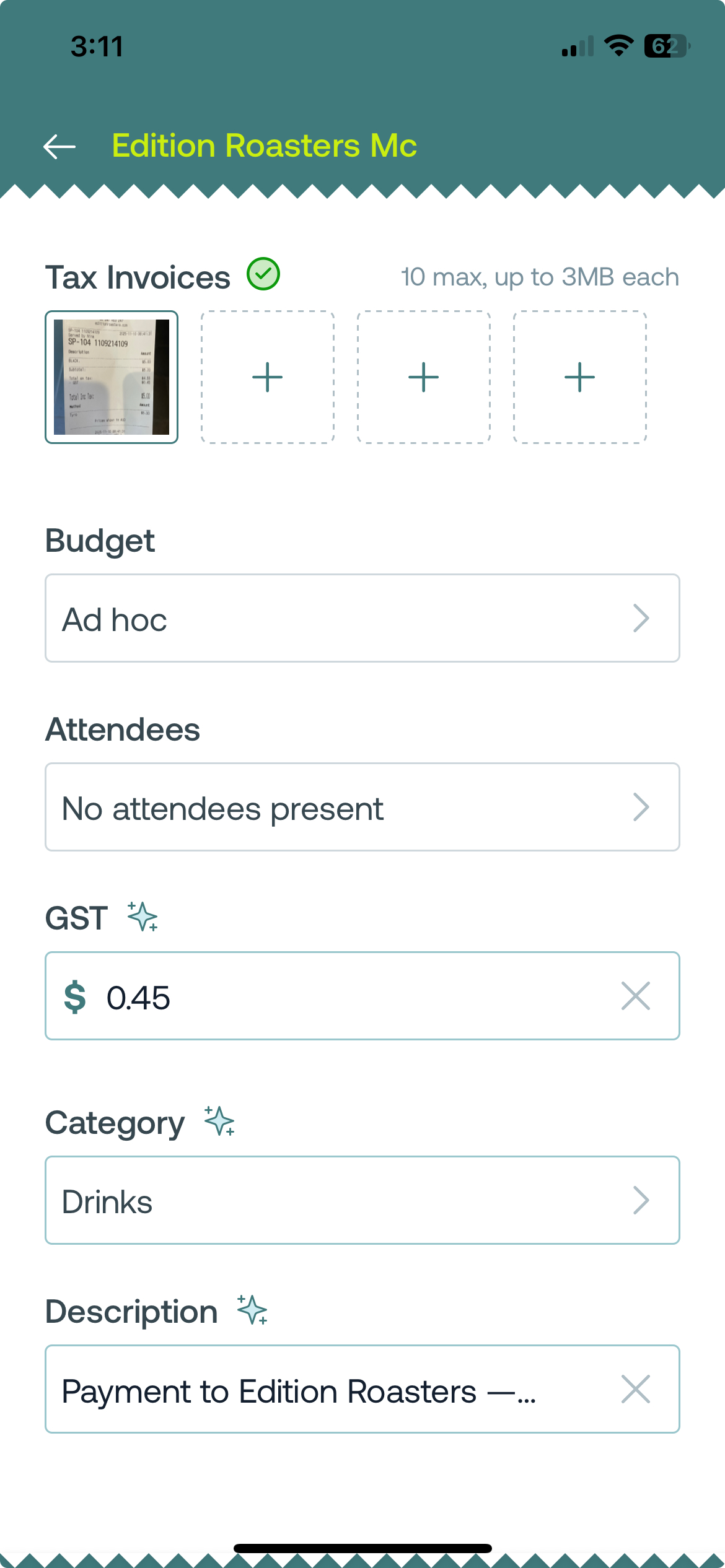Tap the GST auto-fill sparkle icon
Image resolution: width=725 pixels, height=1568 pixels.
click(143, 917)
